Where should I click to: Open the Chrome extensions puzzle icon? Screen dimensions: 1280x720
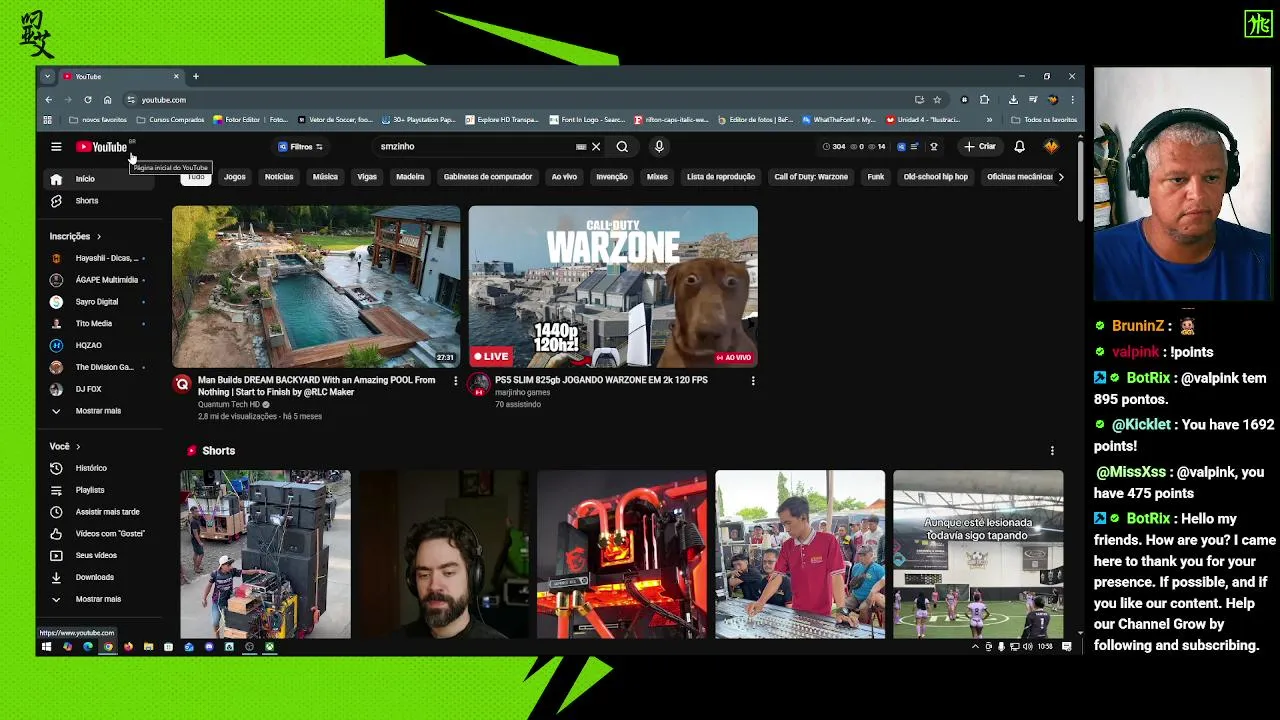point(984,100)
